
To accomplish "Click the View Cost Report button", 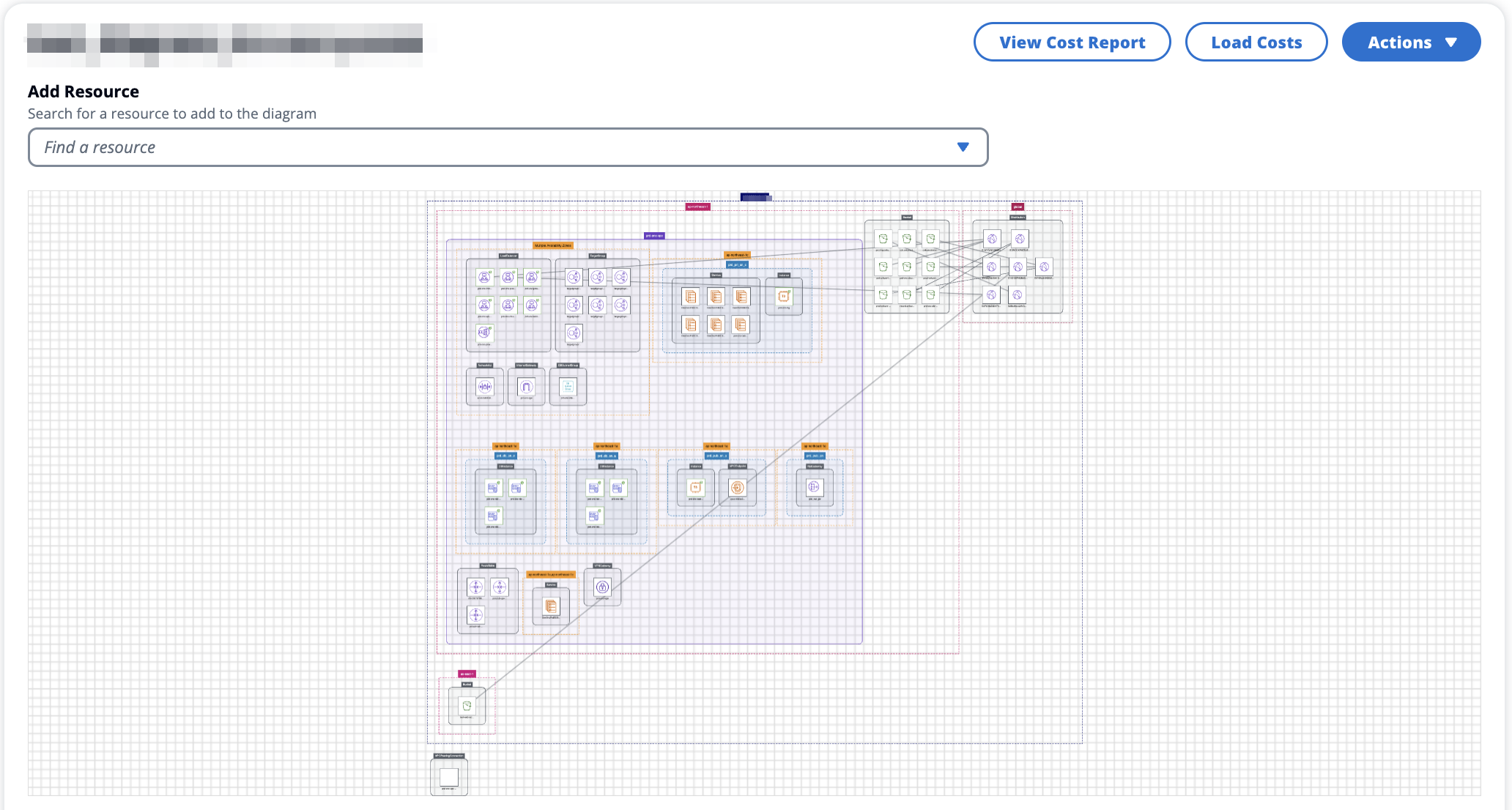I will click(1072, 42).
